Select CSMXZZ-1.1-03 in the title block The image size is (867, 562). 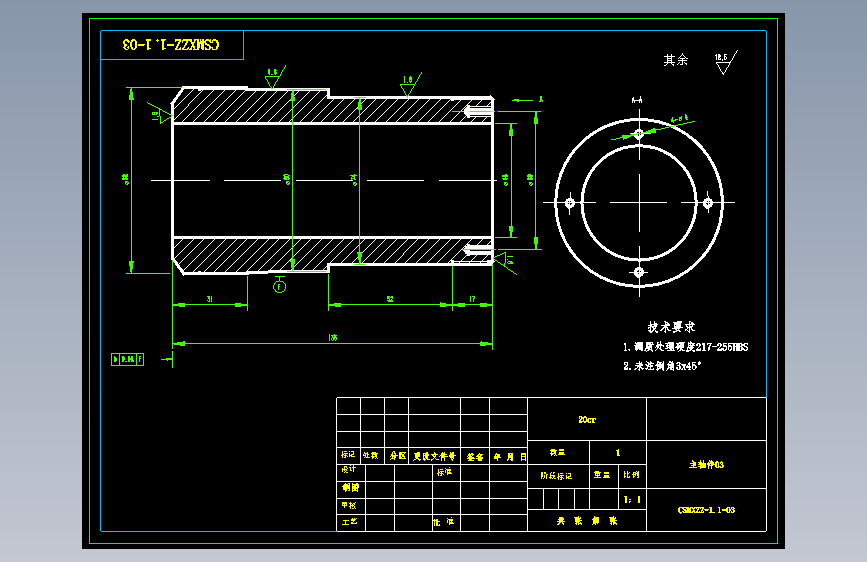coord(706,510)
